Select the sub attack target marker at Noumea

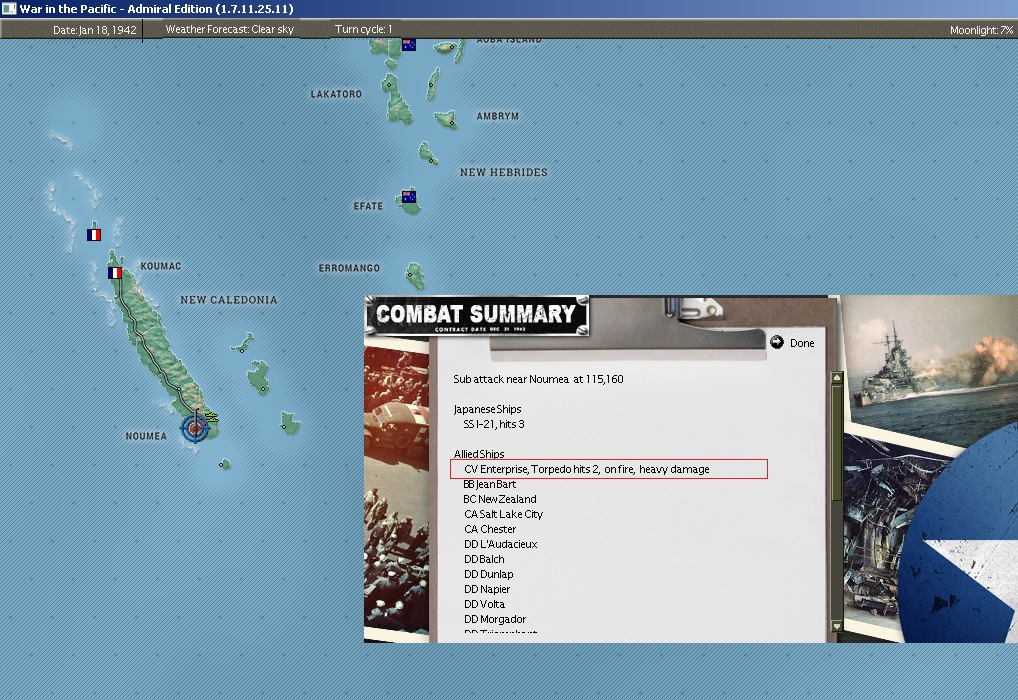point(194,427)
